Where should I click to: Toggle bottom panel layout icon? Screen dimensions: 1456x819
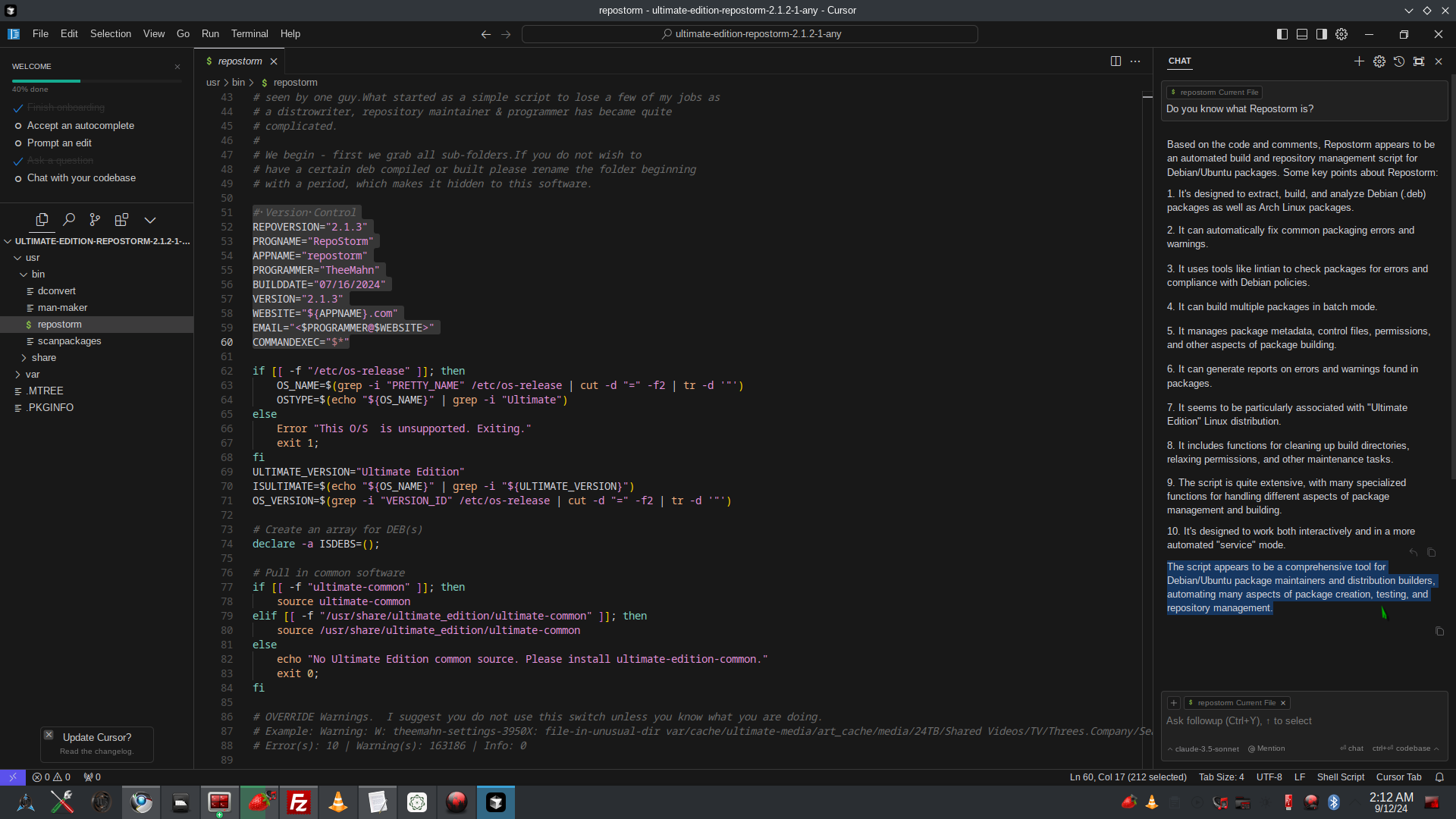pos(1302,34)
